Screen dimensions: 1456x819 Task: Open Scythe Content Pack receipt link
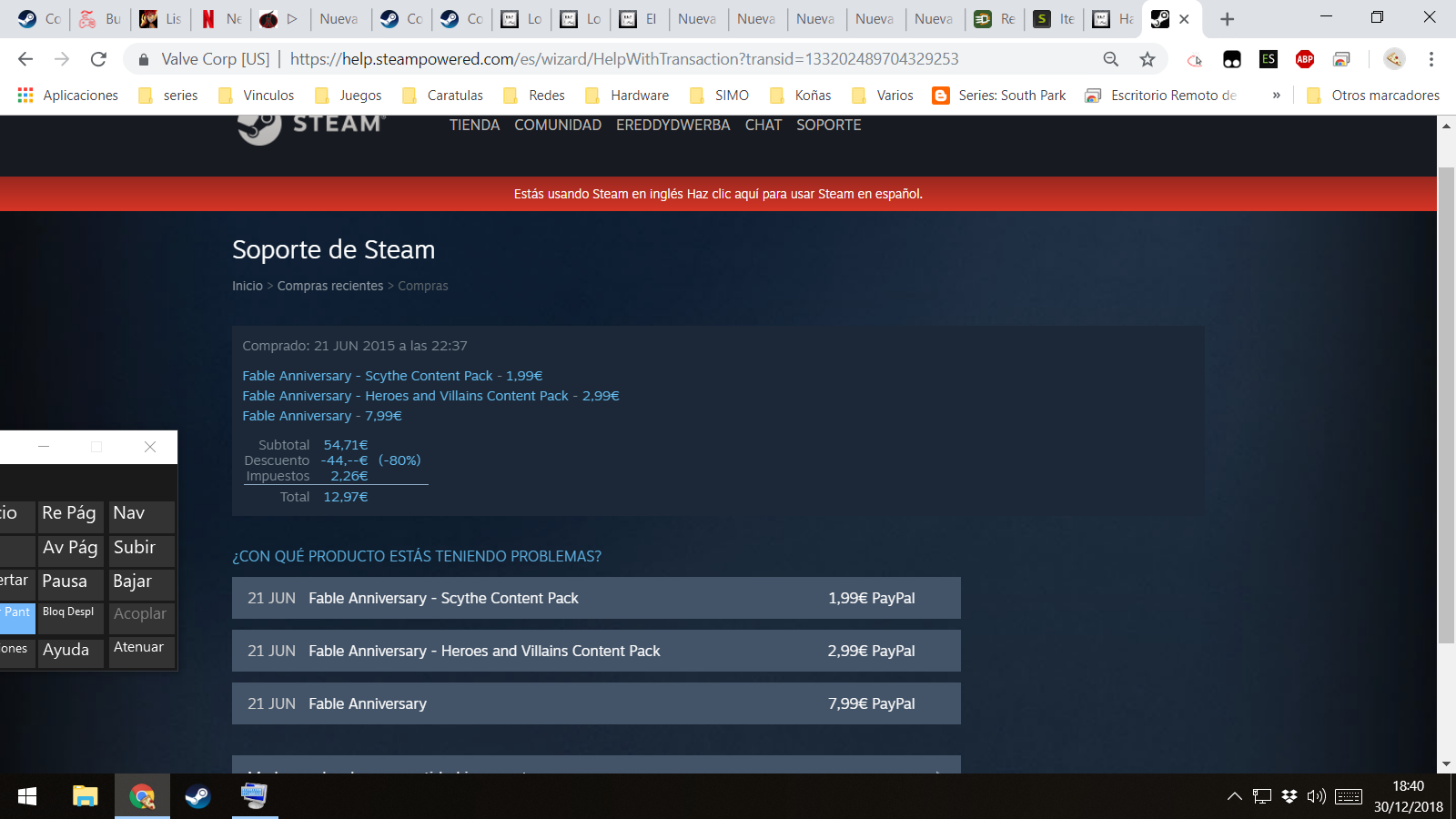[392, 376]
